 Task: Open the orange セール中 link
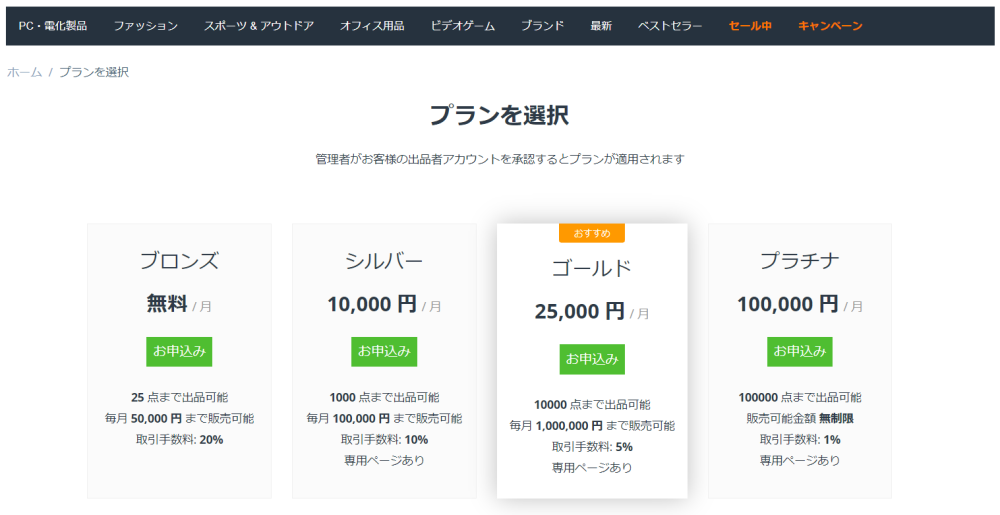750,26
